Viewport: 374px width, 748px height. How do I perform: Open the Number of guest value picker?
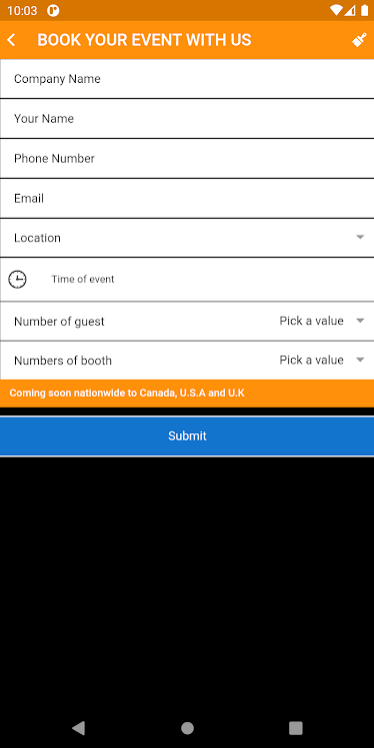[x=322, y=321]
